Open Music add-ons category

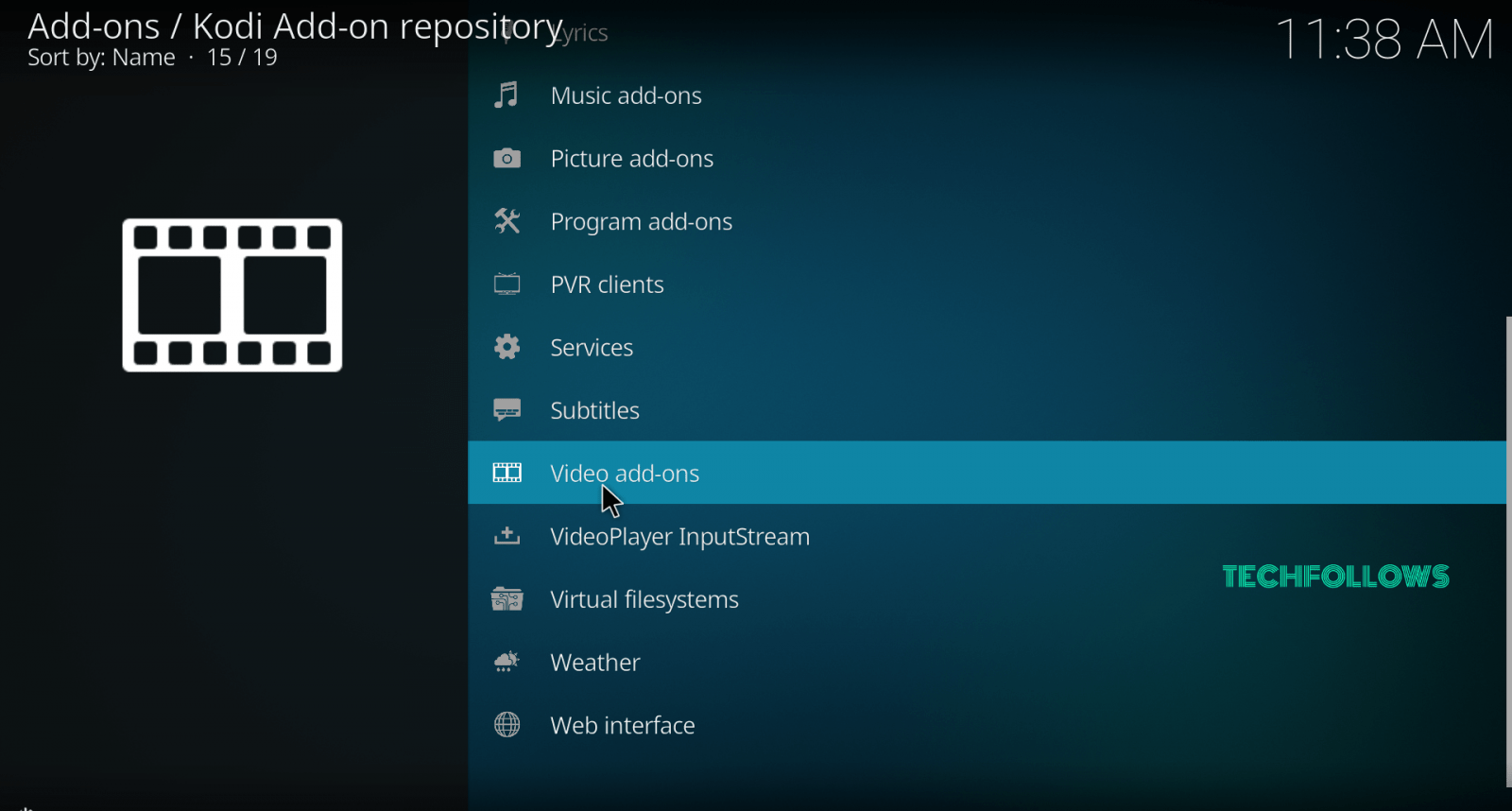[x=987, y=95]
